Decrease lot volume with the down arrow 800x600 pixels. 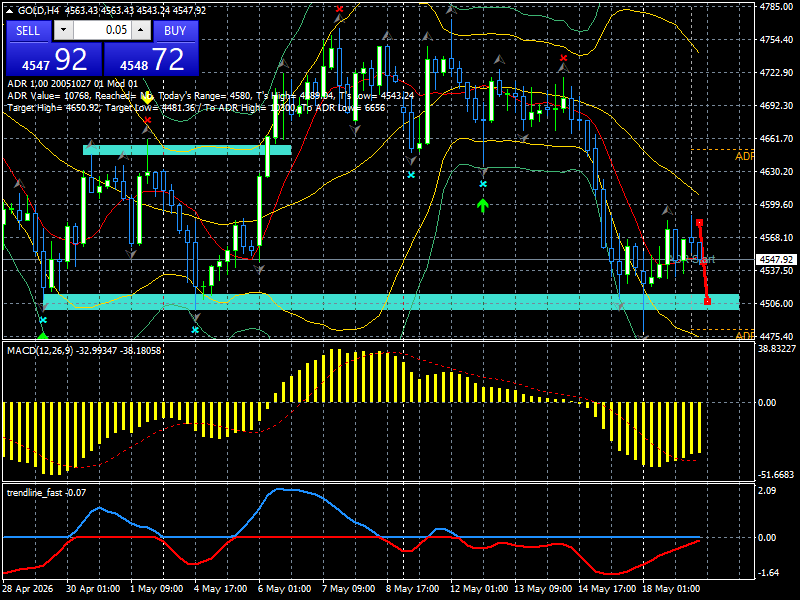tap(63, 30)
